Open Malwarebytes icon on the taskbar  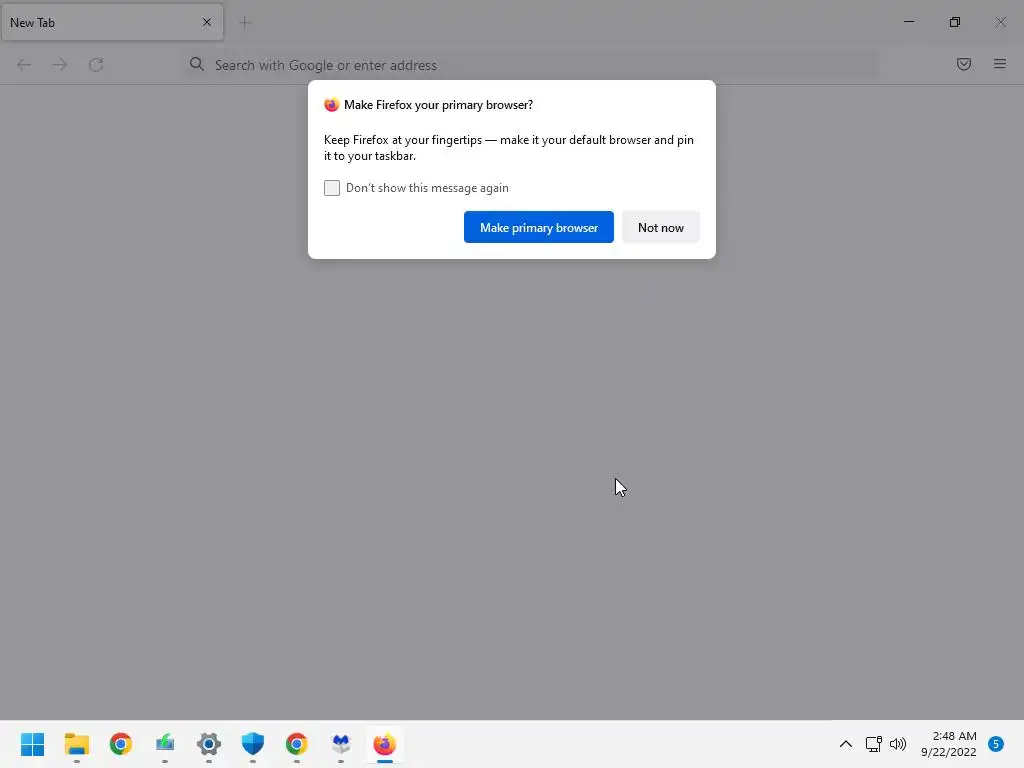[341, 744]
